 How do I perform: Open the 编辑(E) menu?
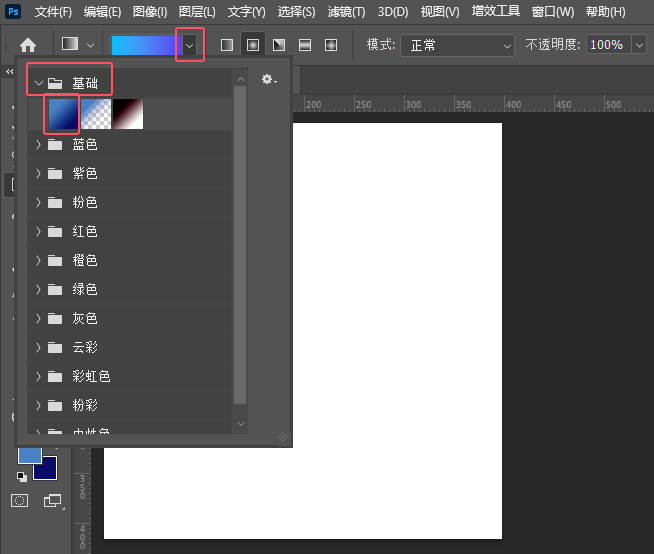click(x=102, y=11)
